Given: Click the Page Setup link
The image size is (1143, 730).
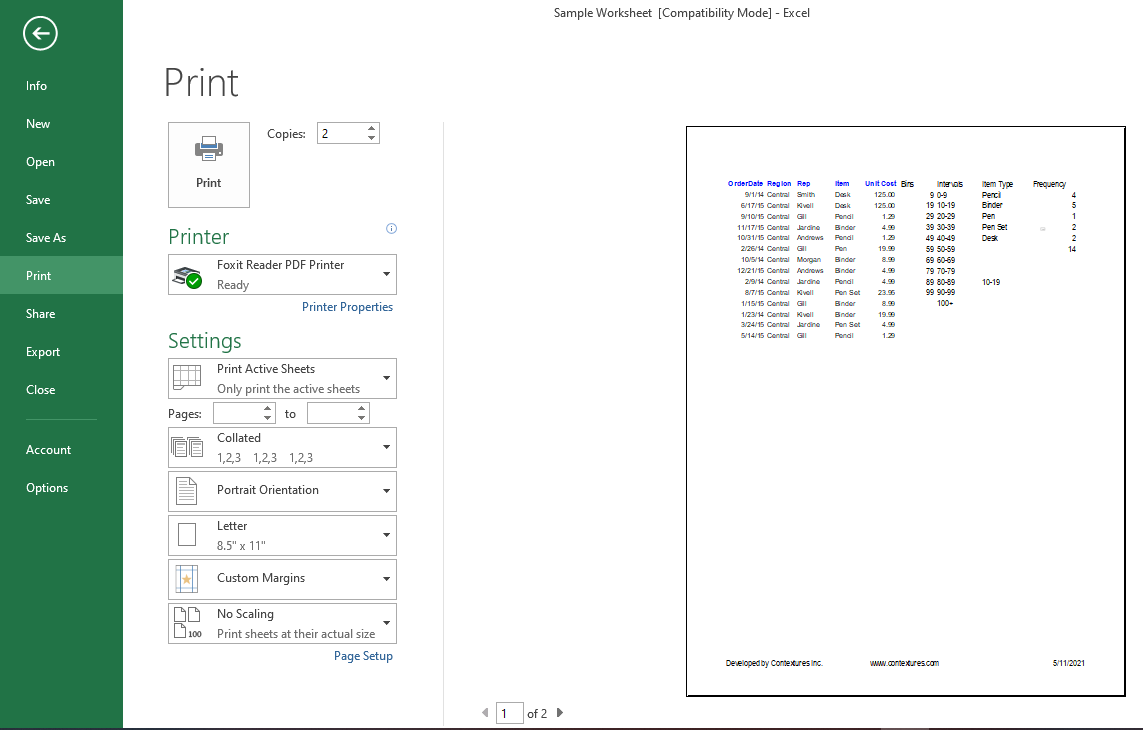Looking at the screenshot, I should coord(363,656).
